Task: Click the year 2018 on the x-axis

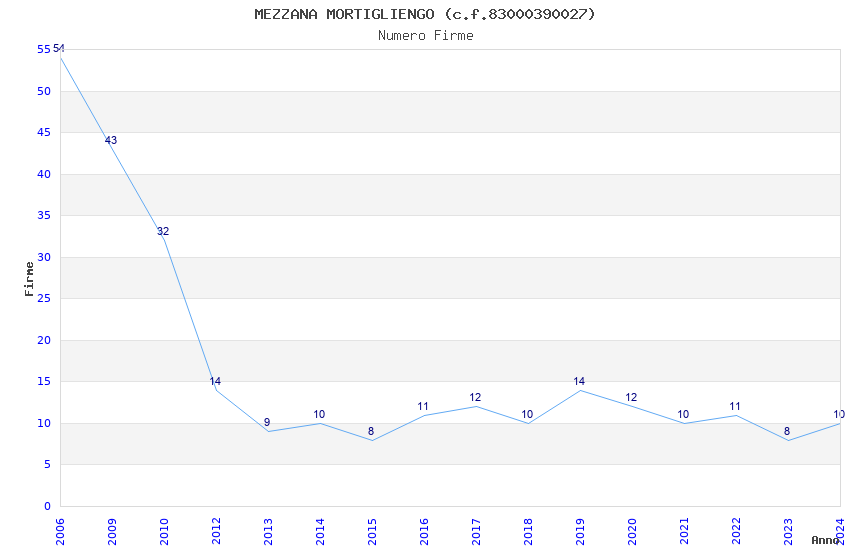Action: coord(528,532)
